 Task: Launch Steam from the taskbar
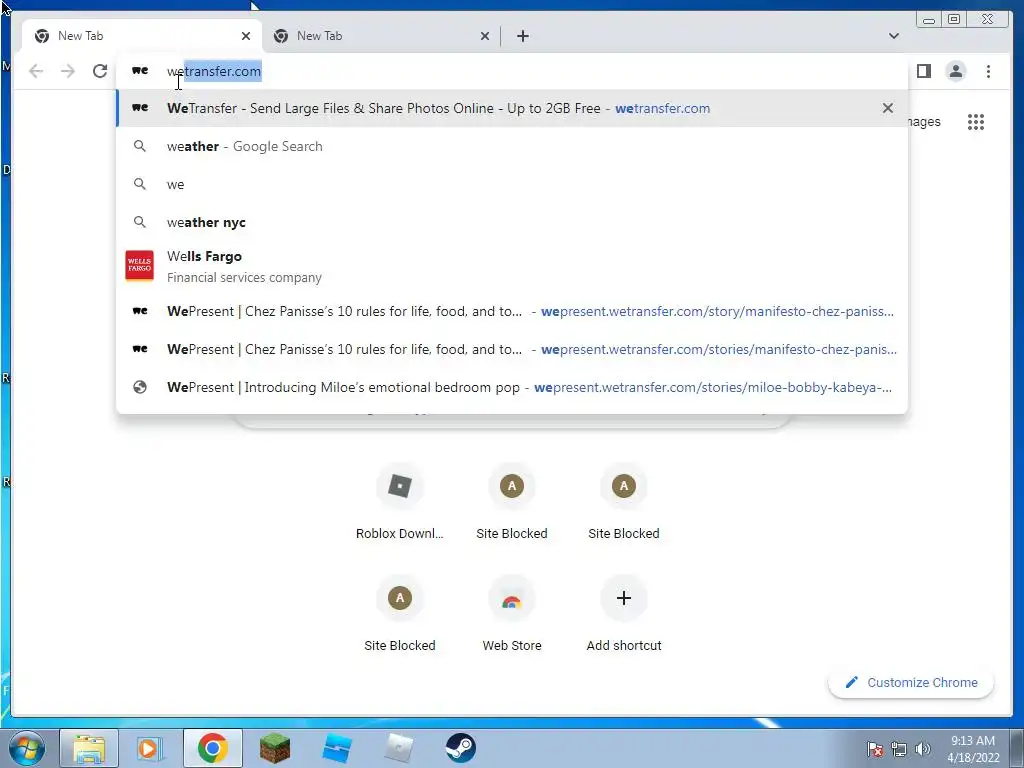(461, 748)
